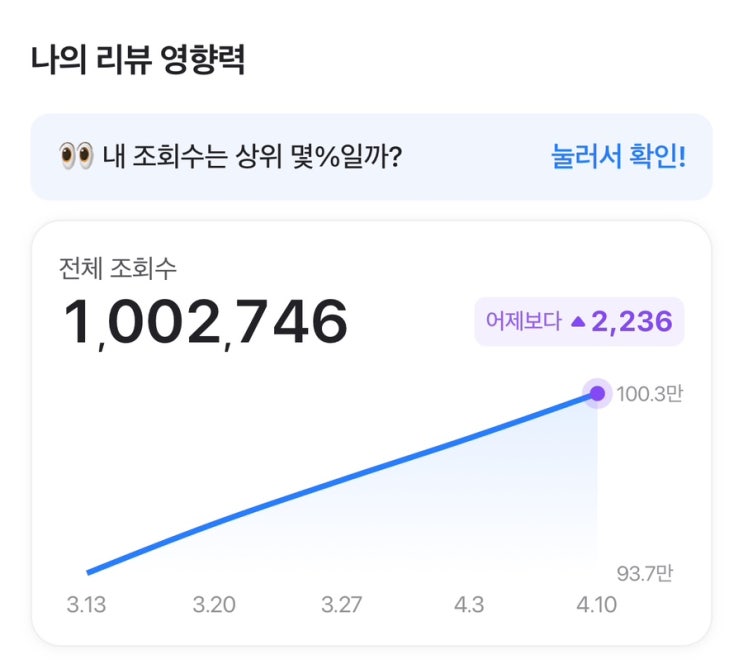
Task: Click the total views number 1,002,746
Action: pos(206,322)
